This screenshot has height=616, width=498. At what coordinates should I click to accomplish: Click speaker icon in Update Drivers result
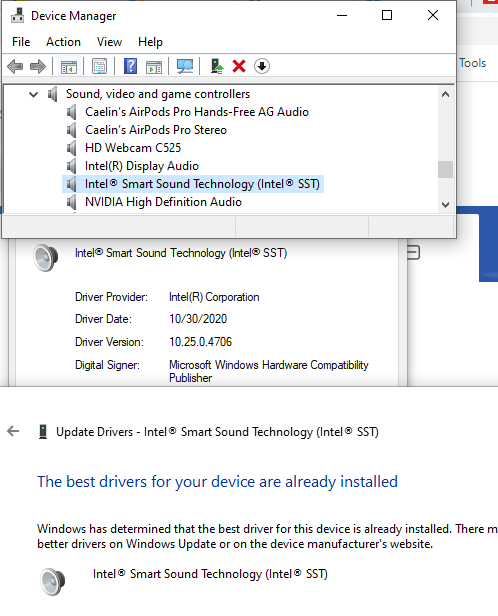point(53,581)
